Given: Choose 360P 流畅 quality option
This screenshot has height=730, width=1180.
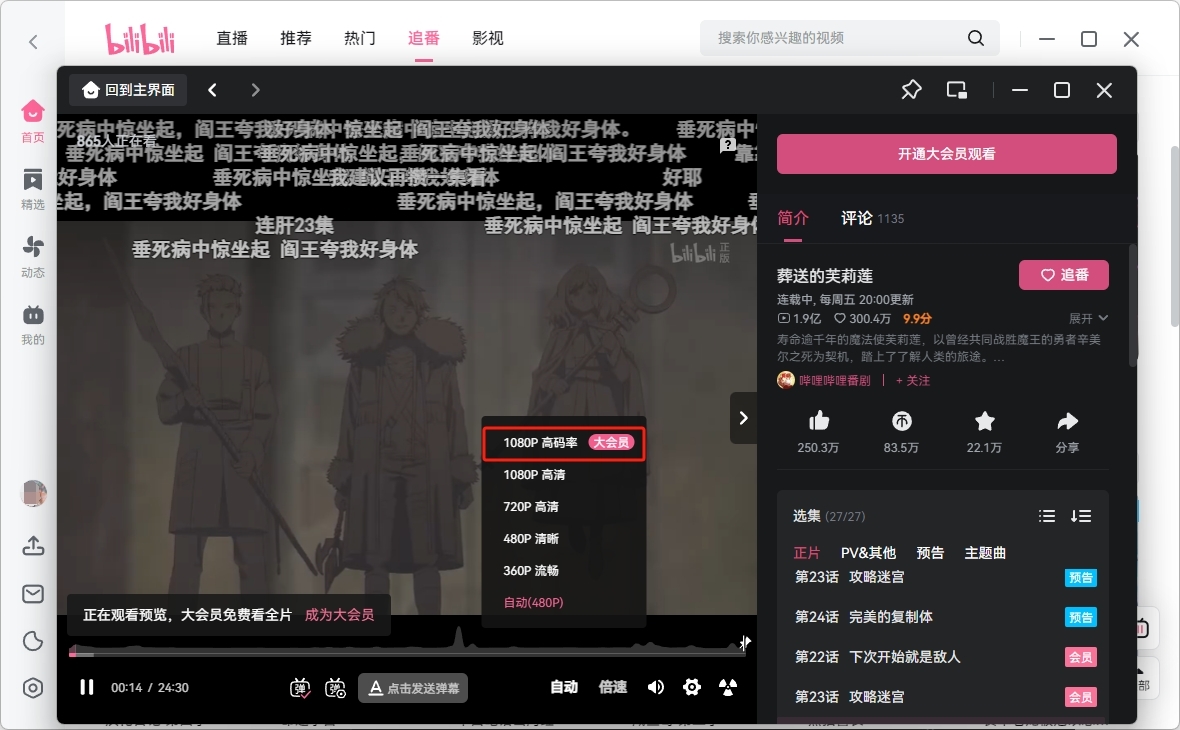Looking at the screenshot, I should 564,570.
